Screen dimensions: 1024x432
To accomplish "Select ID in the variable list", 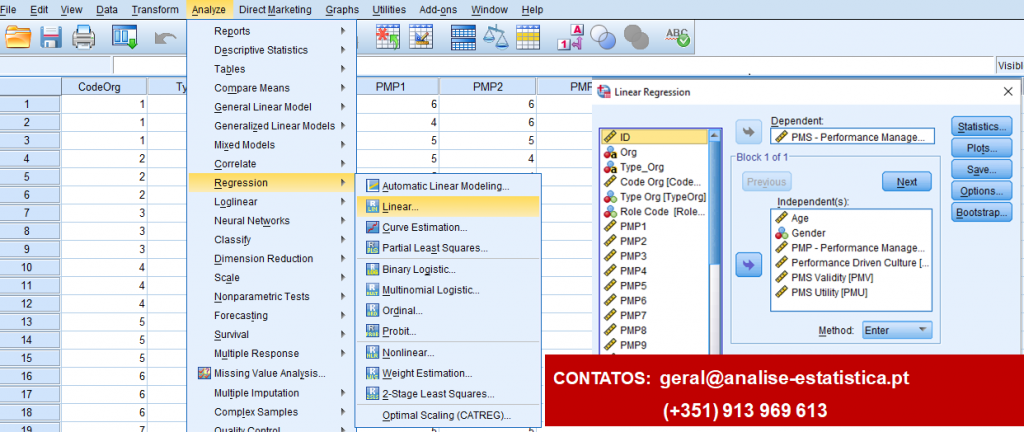I will click(654, 137).
